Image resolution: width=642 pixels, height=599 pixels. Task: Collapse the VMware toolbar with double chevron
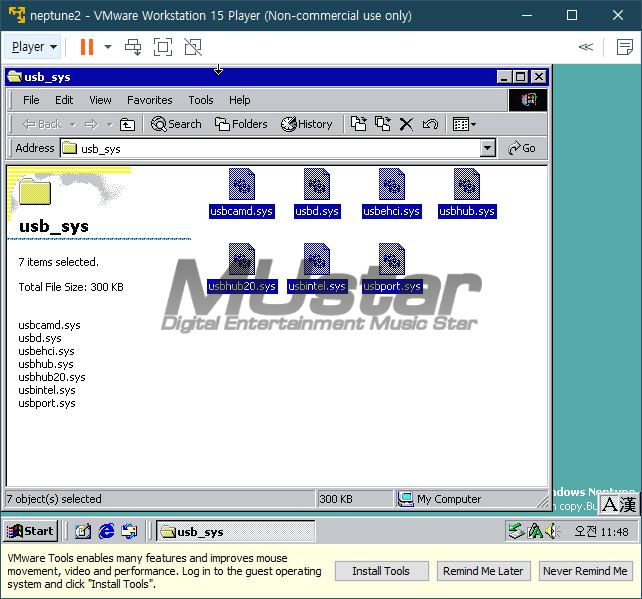[x=585, y=47]
